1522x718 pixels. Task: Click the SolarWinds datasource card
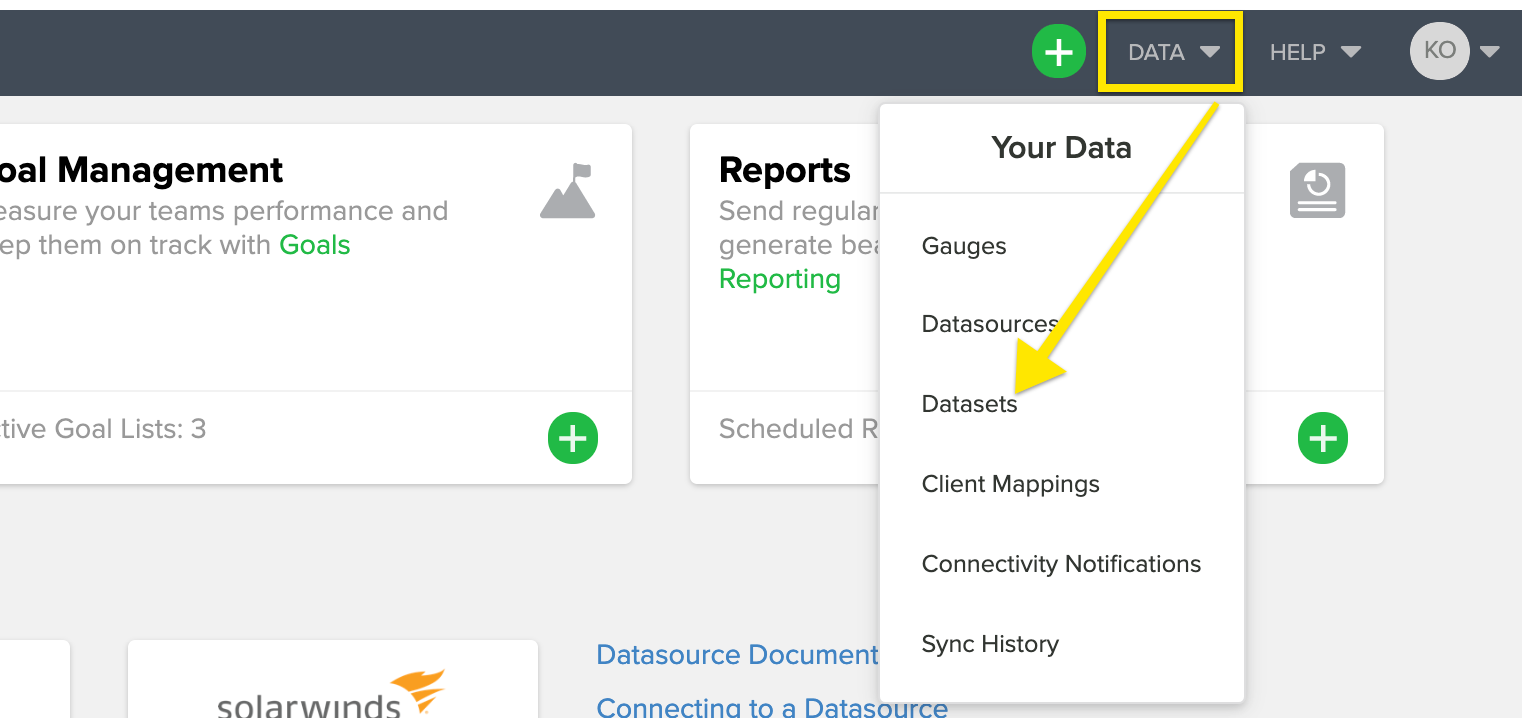coord(333,679)
